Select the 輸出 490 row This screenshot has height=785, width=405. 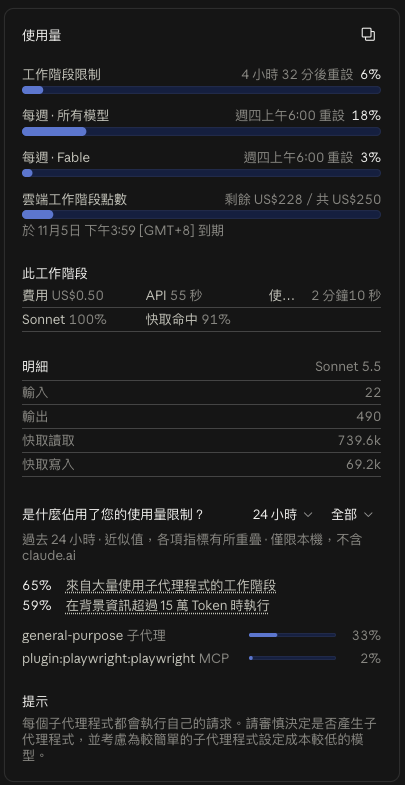pos(201,417)
